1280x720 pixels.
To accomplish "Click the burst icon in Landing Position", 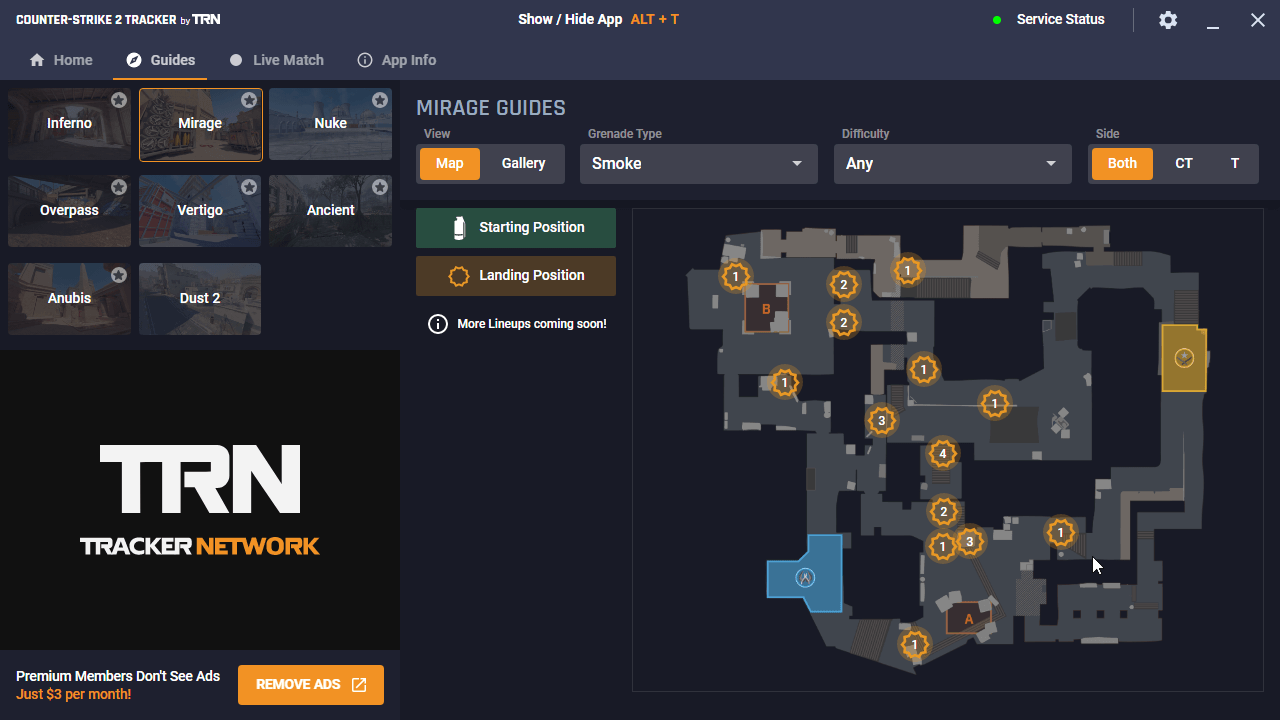I will 459,276.
